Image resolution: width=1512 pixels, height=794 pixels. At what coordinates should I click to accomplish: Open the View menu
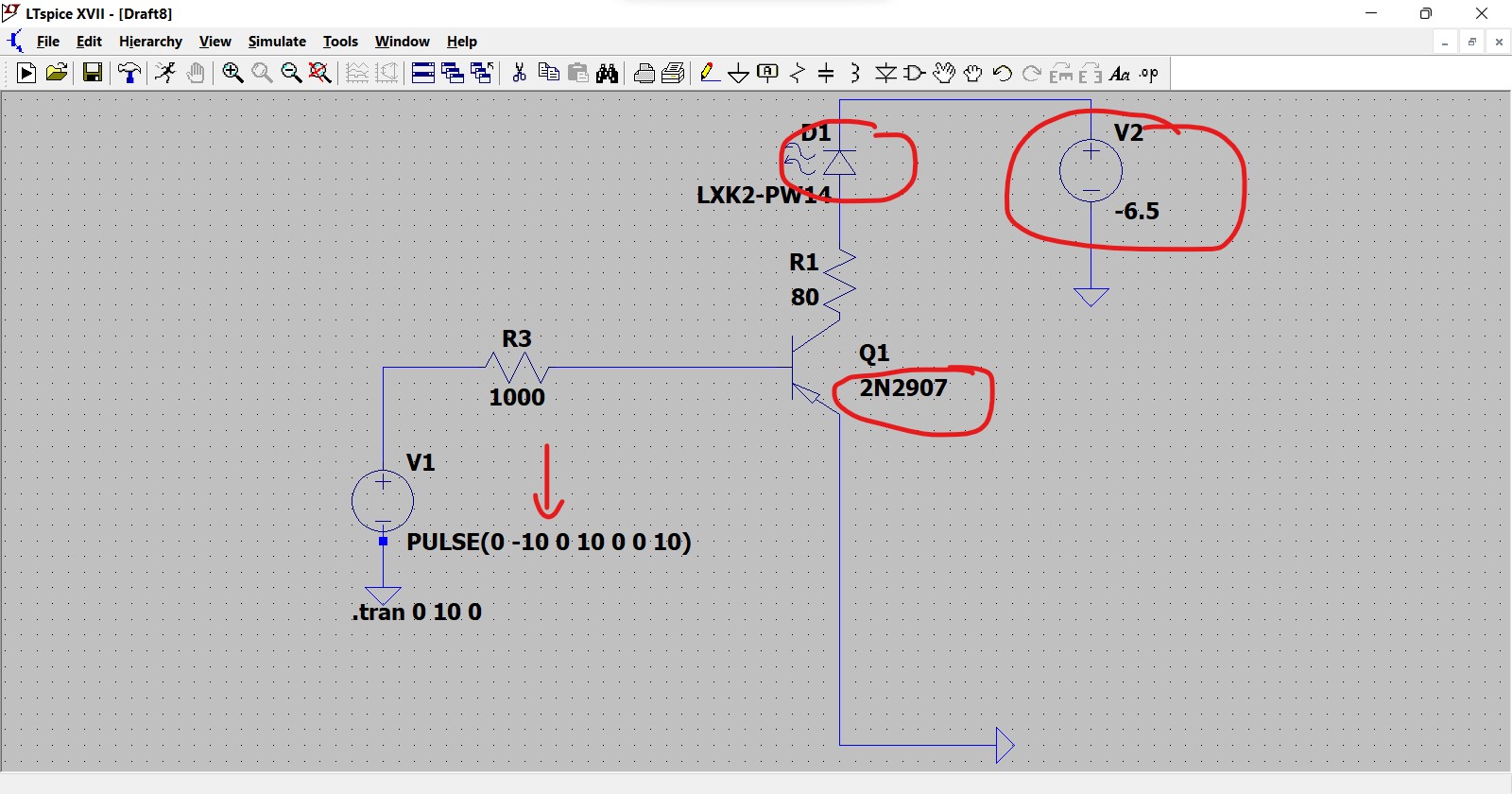[215, 42]
